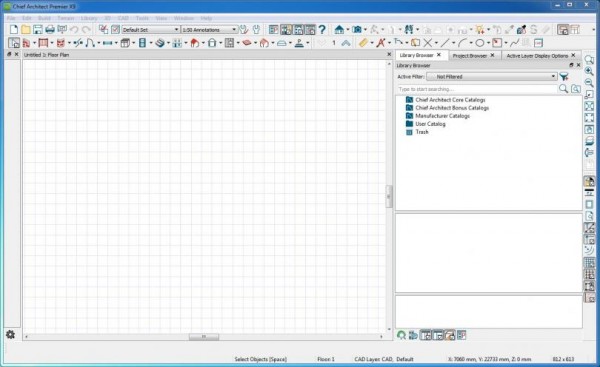
Task: Click zoom out magnifier on right toolbar
Action: point(589,83)
